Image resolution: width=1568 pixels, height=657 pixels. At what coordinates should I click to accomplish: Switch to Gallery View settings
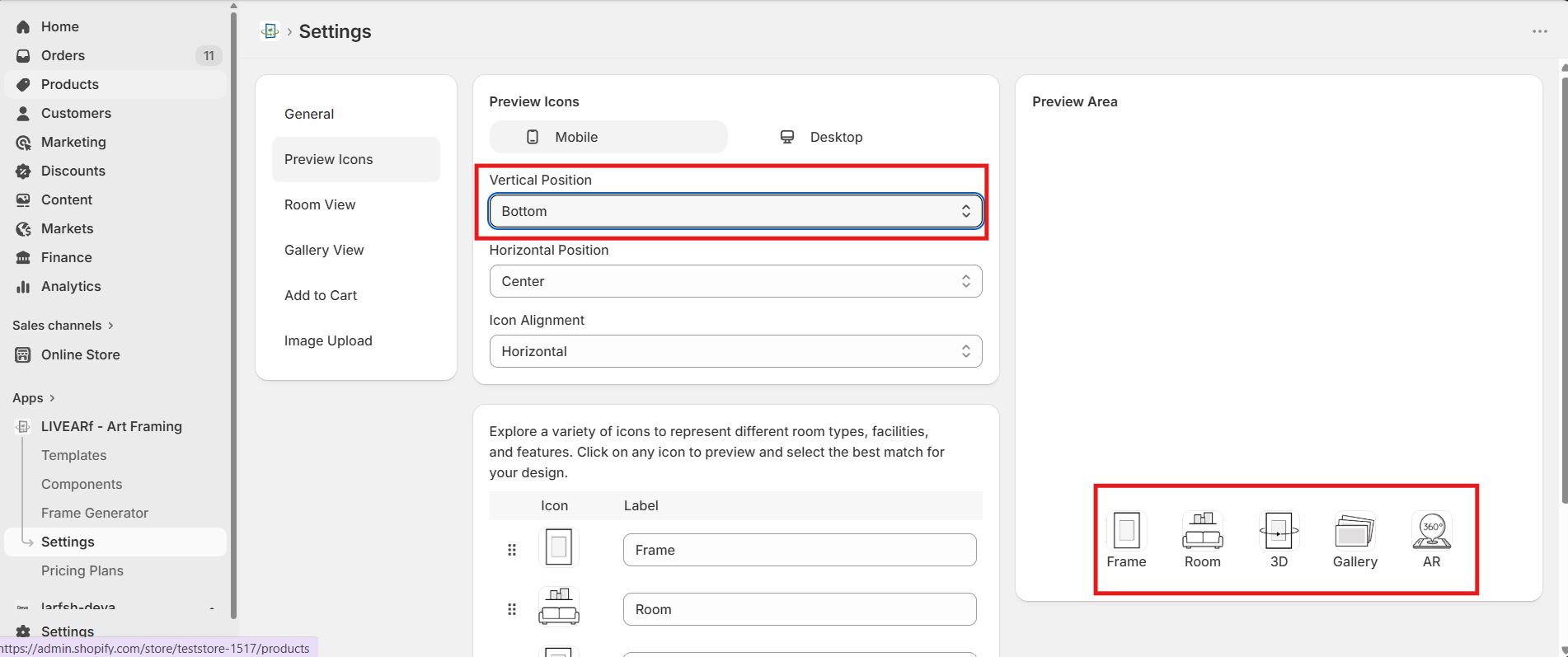356,250
